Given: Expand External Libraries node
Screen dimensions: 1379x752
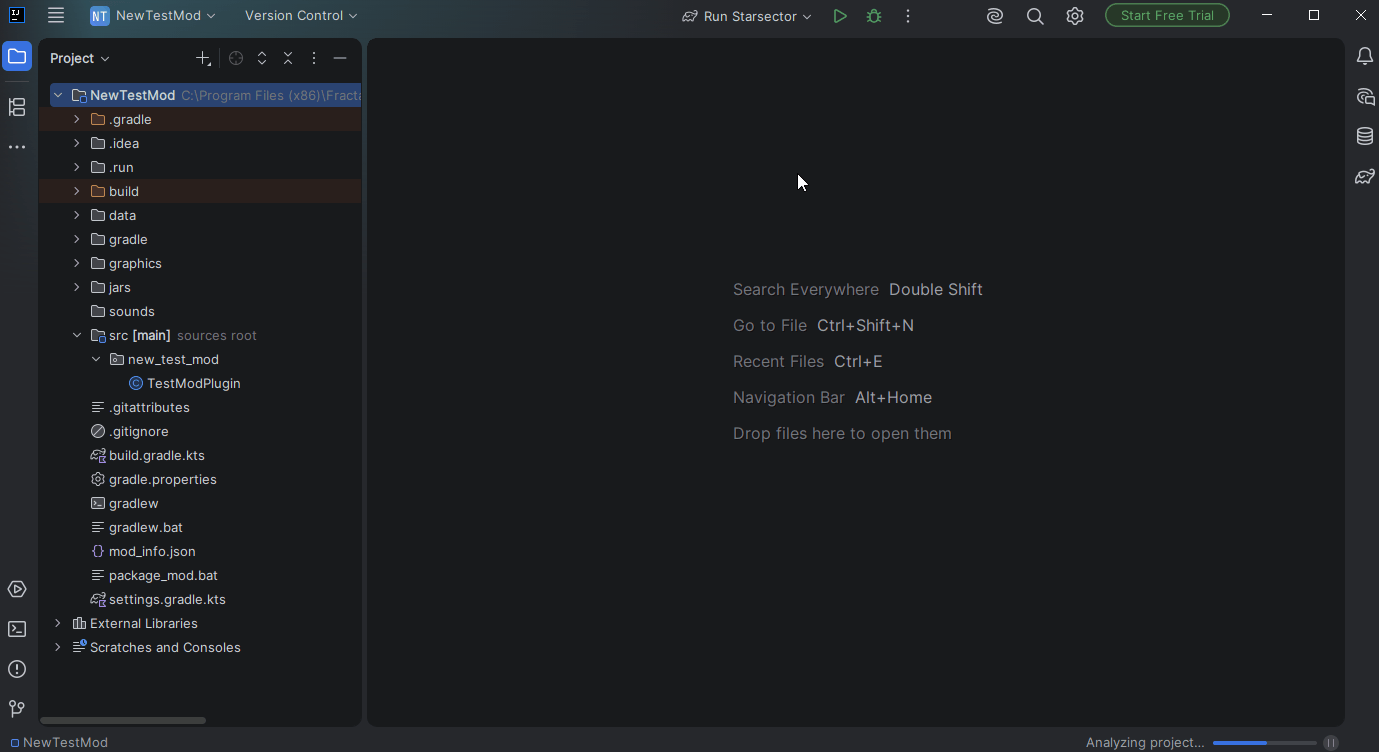Looking at the screenshot, I should click(58, 623).
